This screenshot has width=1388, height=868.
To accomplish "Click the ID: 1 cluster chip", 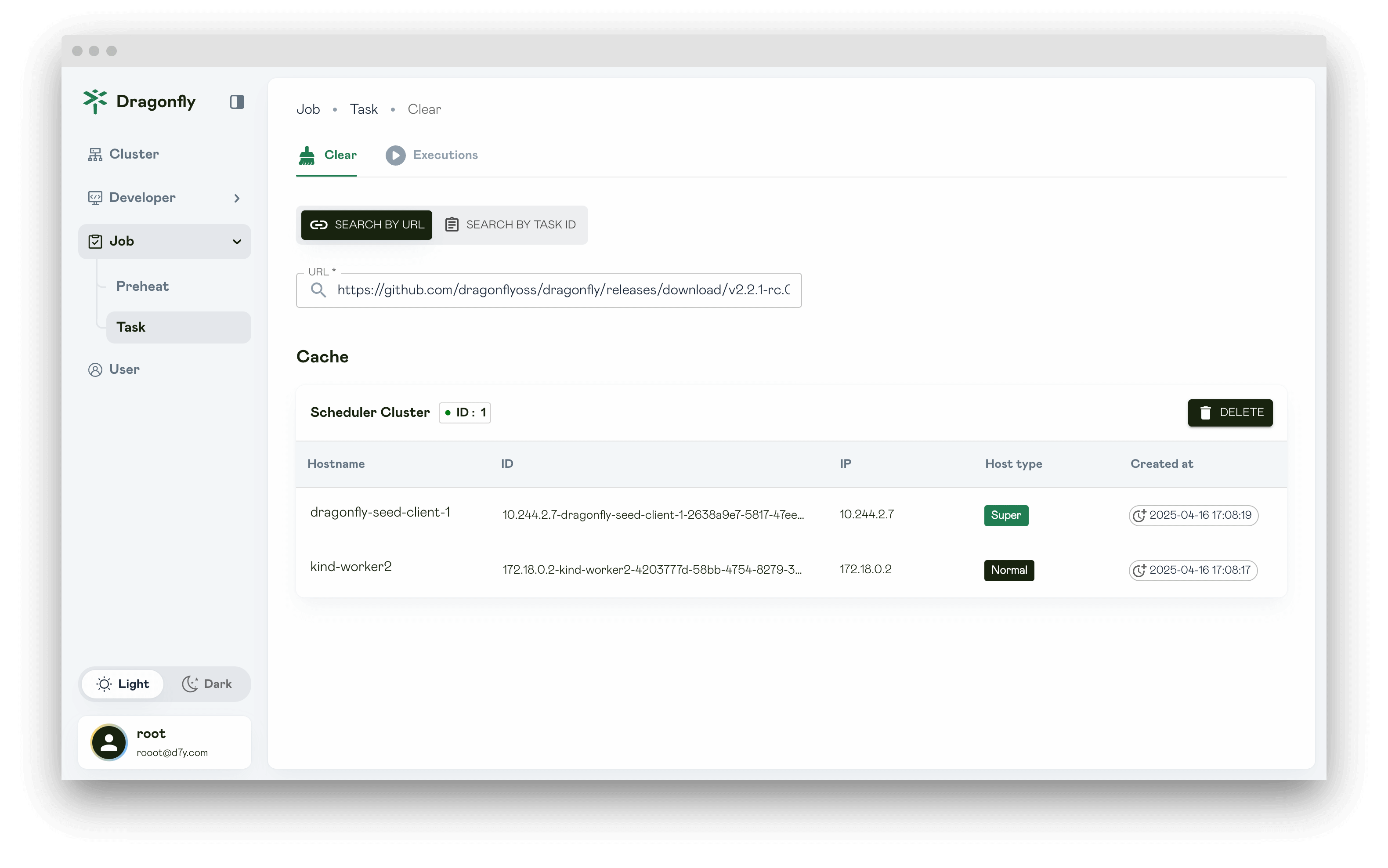I will pos(465,413).
